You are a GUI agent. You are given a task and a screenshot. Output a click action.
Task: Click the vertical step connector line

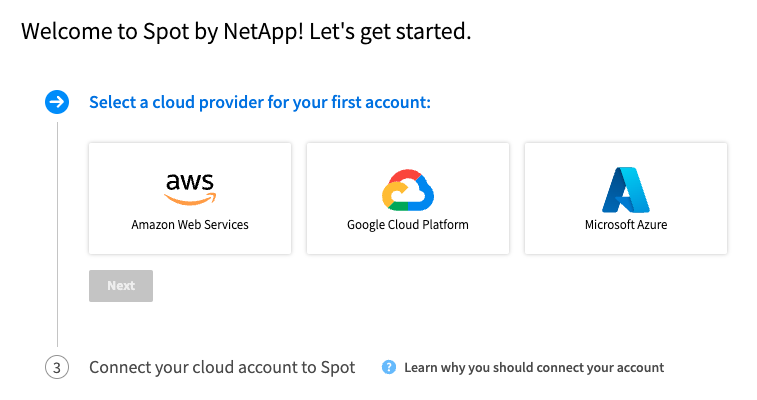tap(57, 234)
